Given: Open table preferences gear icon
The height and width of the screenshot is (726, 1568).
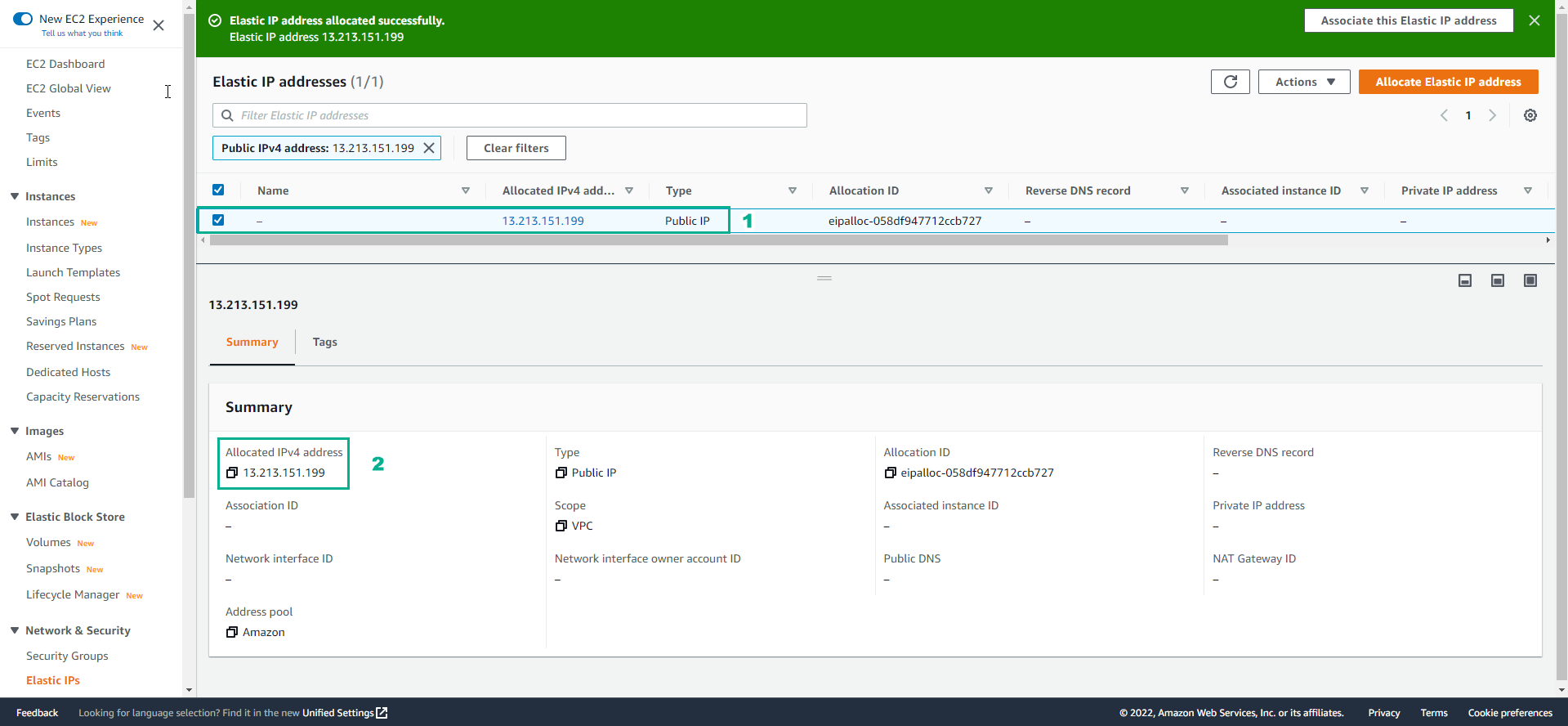Looking at the screenshot, I should point(1530,115).
